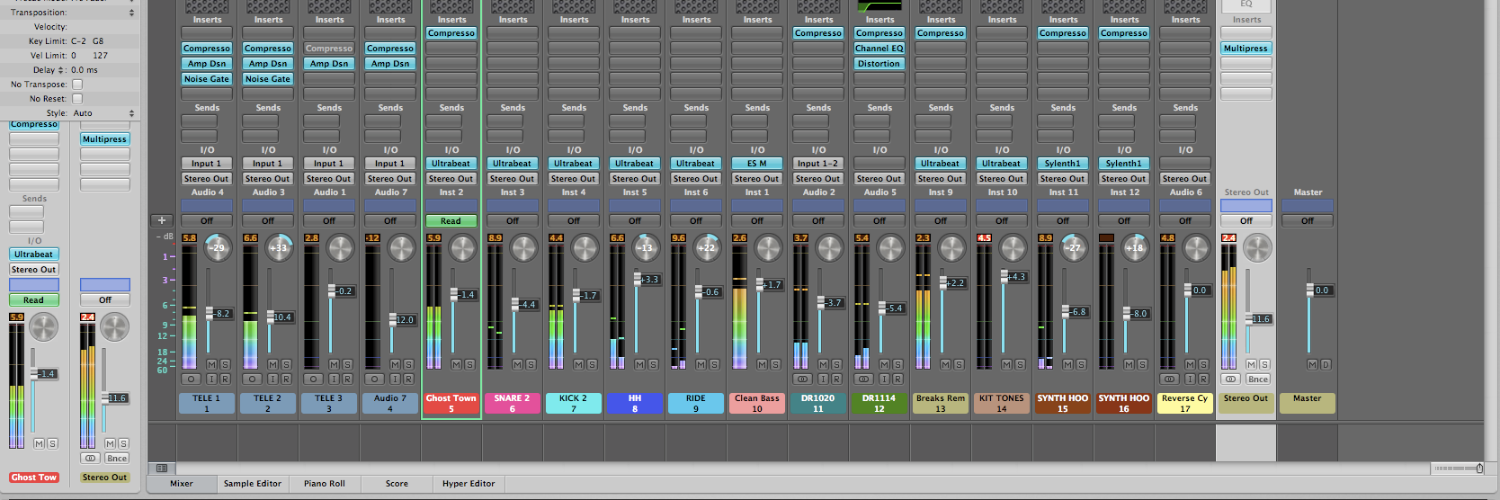Open the Style Auto popup menu

click(105, 113)
